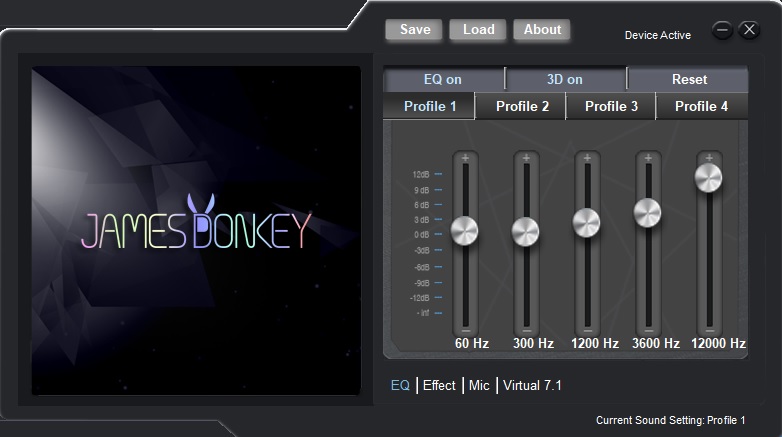Click the plus icon above 60 Hz slider

point(465,158)
